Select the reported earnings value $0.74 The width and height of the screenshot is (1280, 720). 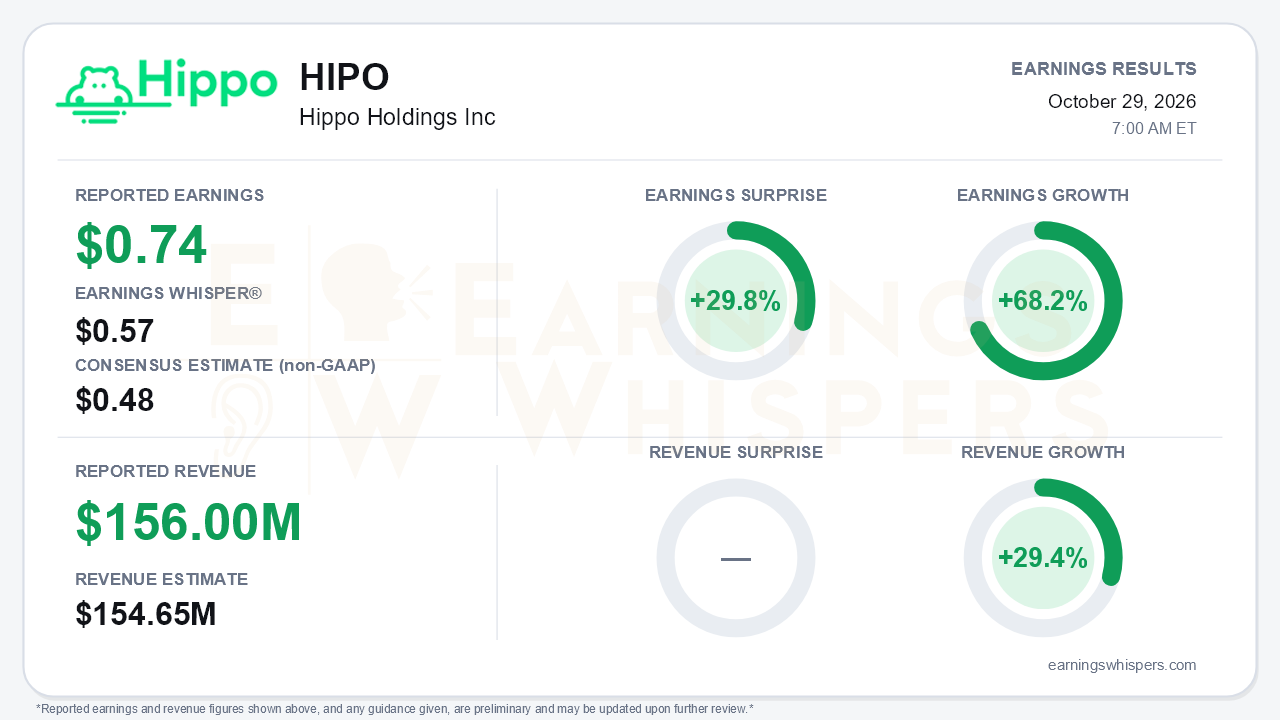(x=141, y=245)
